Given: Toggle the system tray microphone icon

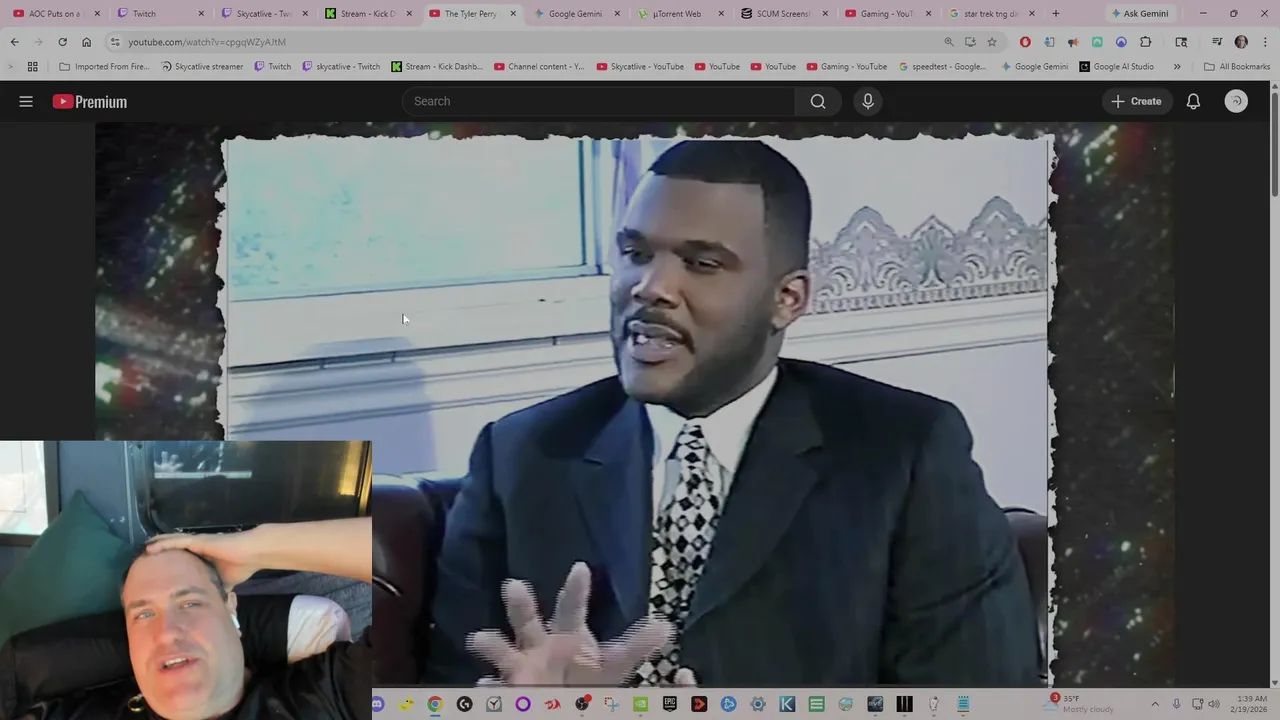Looking at the screenshot, I should (1176, 704).
